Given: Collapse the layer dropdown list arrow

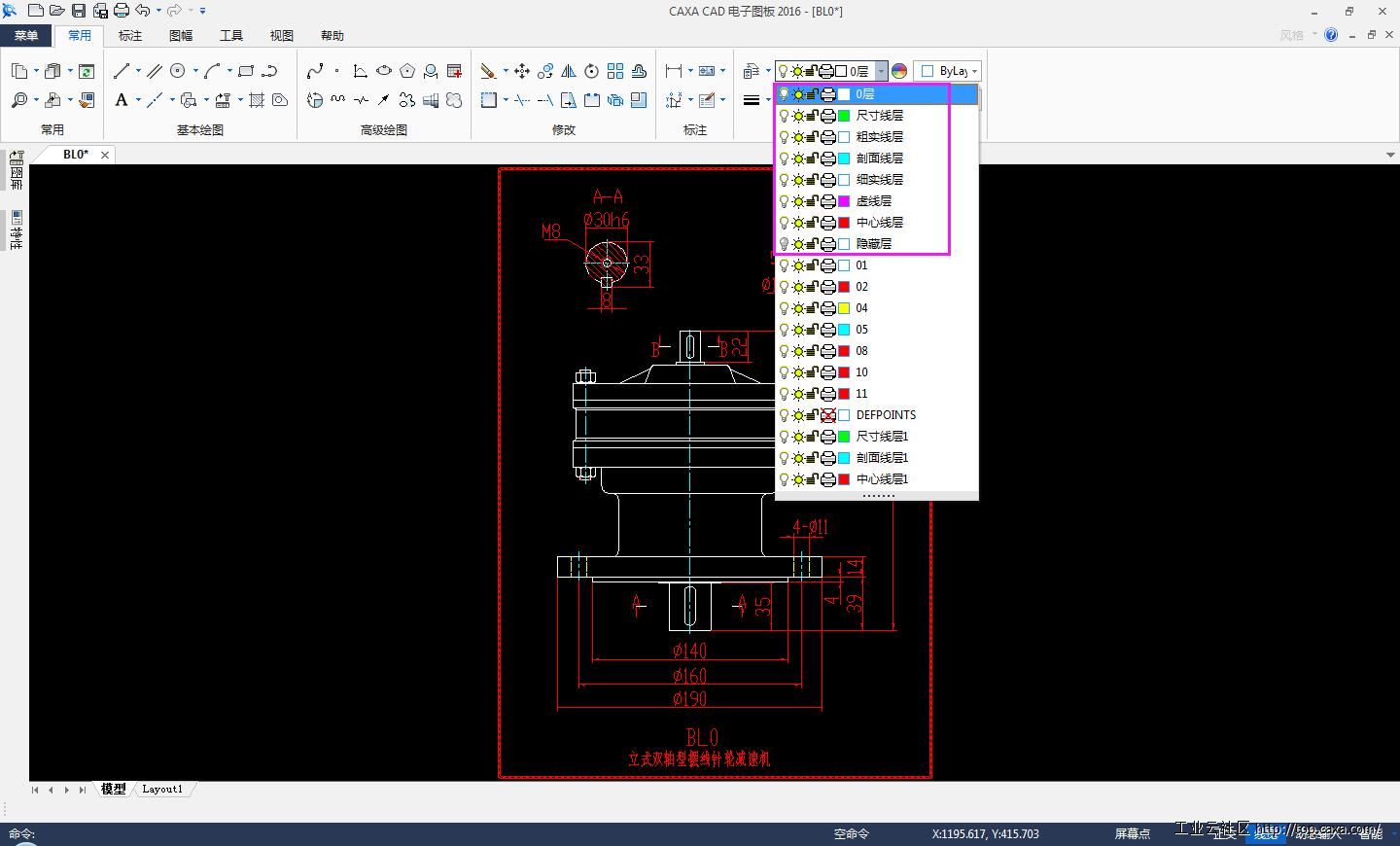Looking at the screenshot, I should tap(881, 71).
